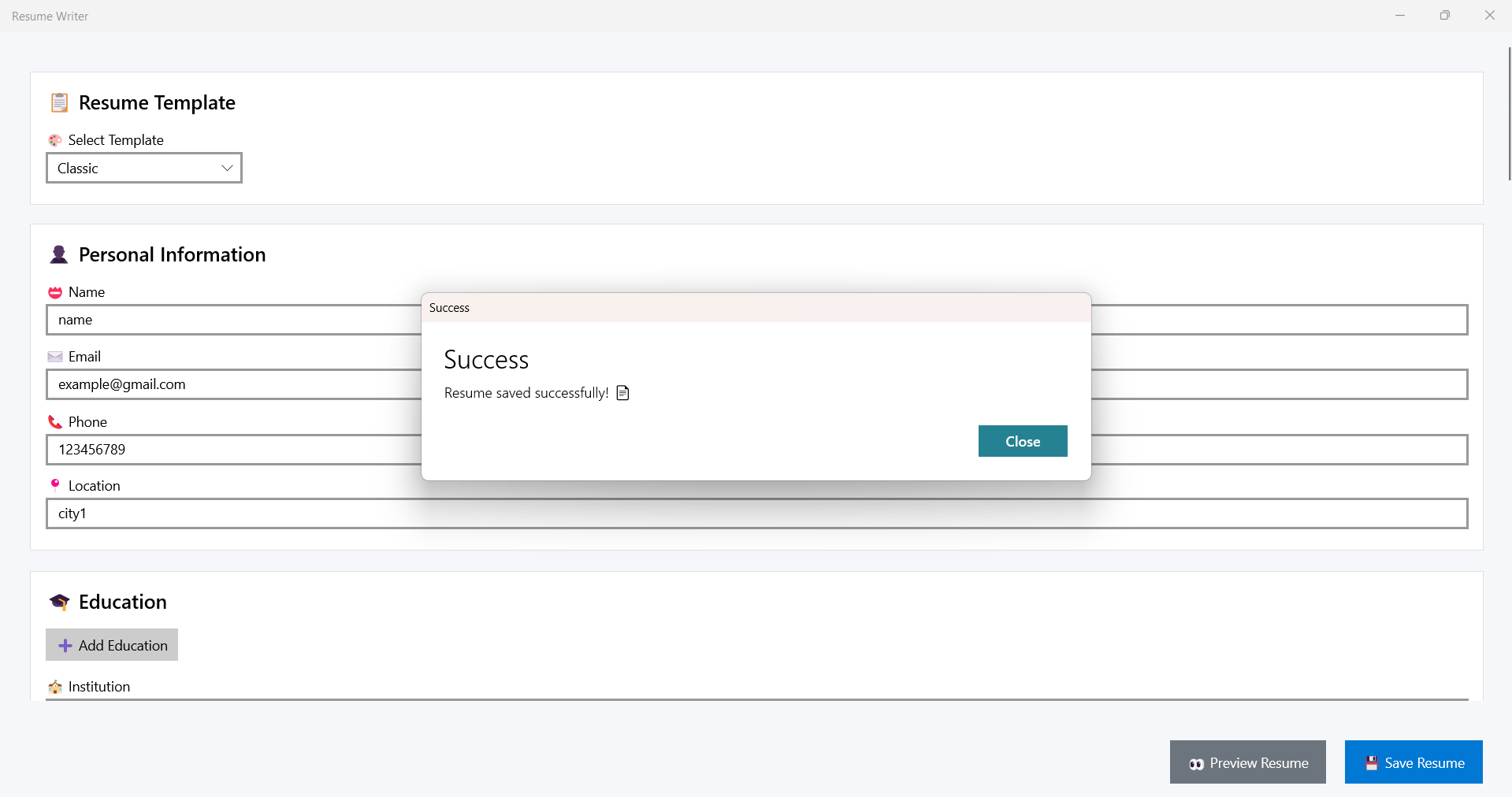This screenshot has height=797, width=1512.
Task: Click the red phone icon beside Phone
Action: tap(55, 422)
